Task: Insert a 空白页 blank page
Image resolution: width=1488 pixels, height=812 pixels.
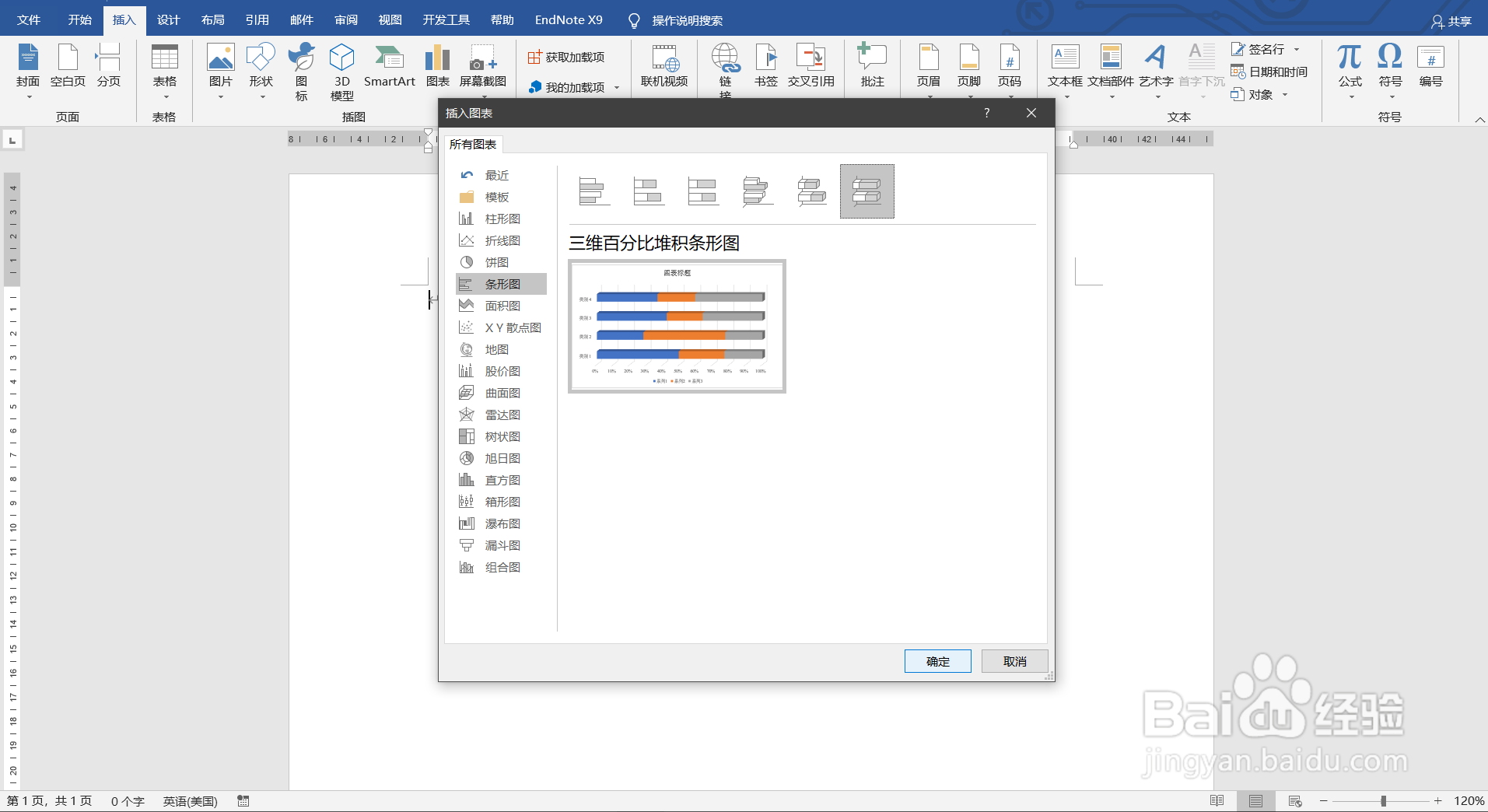Action: point(68,65)
